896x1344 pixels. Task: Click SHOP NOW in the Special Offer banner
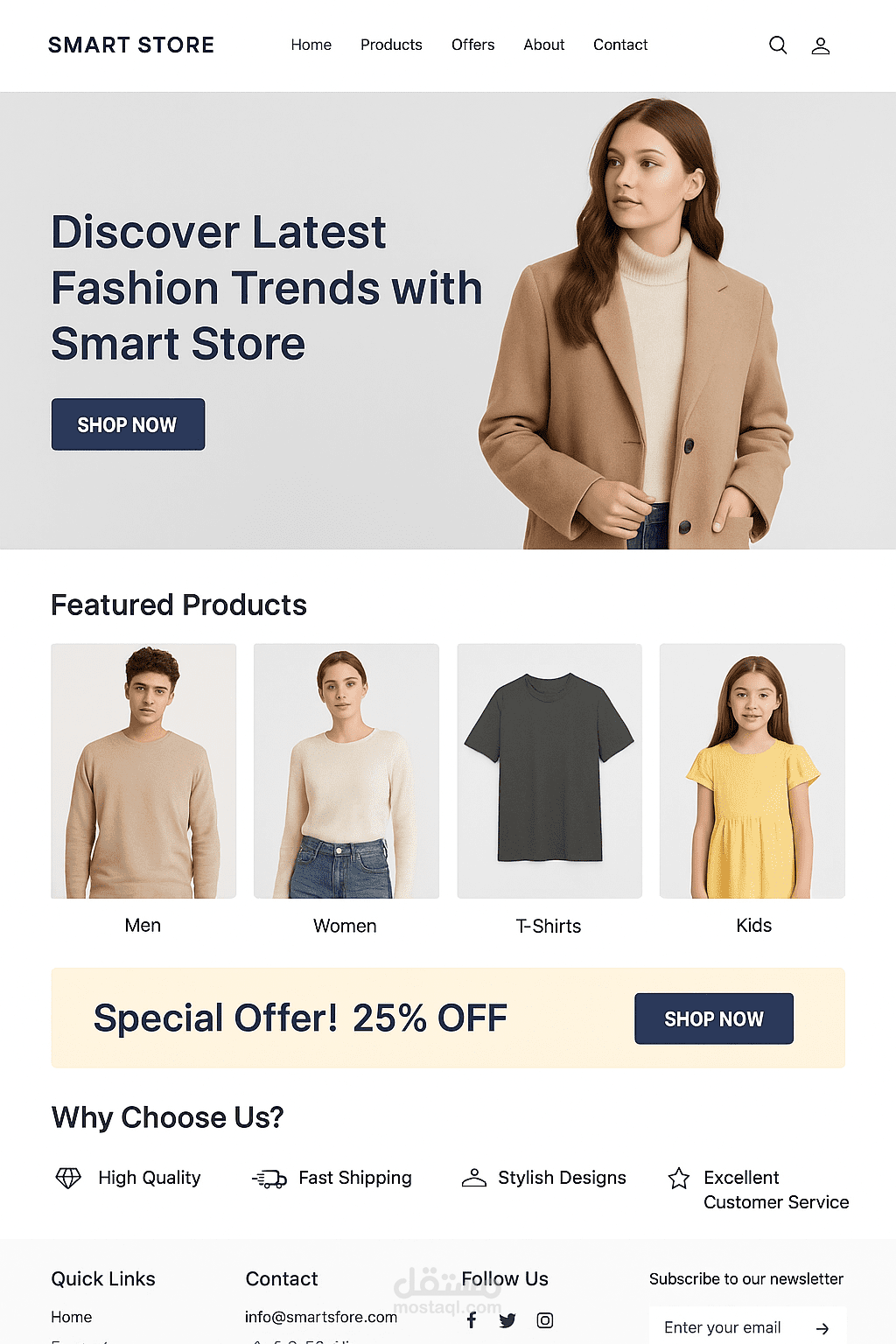coord(714,1018)
